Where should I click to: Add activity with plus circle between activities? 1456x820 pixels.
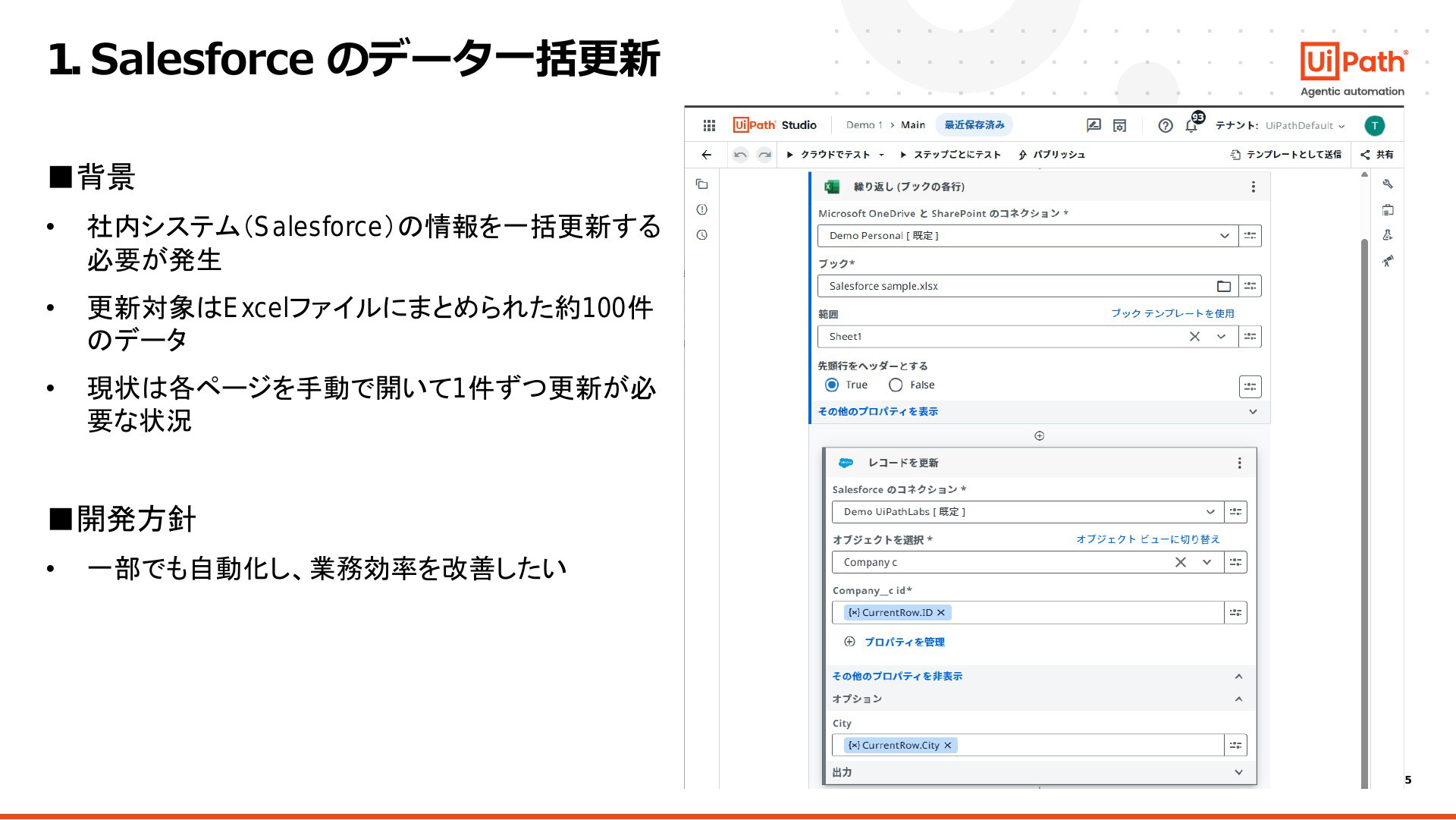pyautogui.click(x=1040, y=436)
